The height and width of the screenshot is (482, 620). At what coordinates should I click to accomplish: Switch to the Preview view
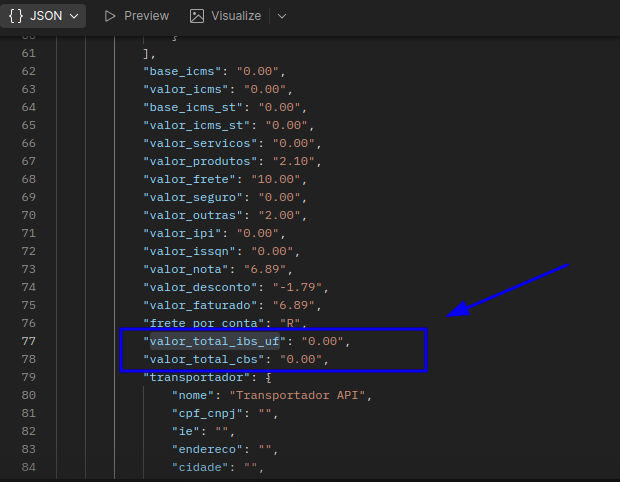[137, 16]
